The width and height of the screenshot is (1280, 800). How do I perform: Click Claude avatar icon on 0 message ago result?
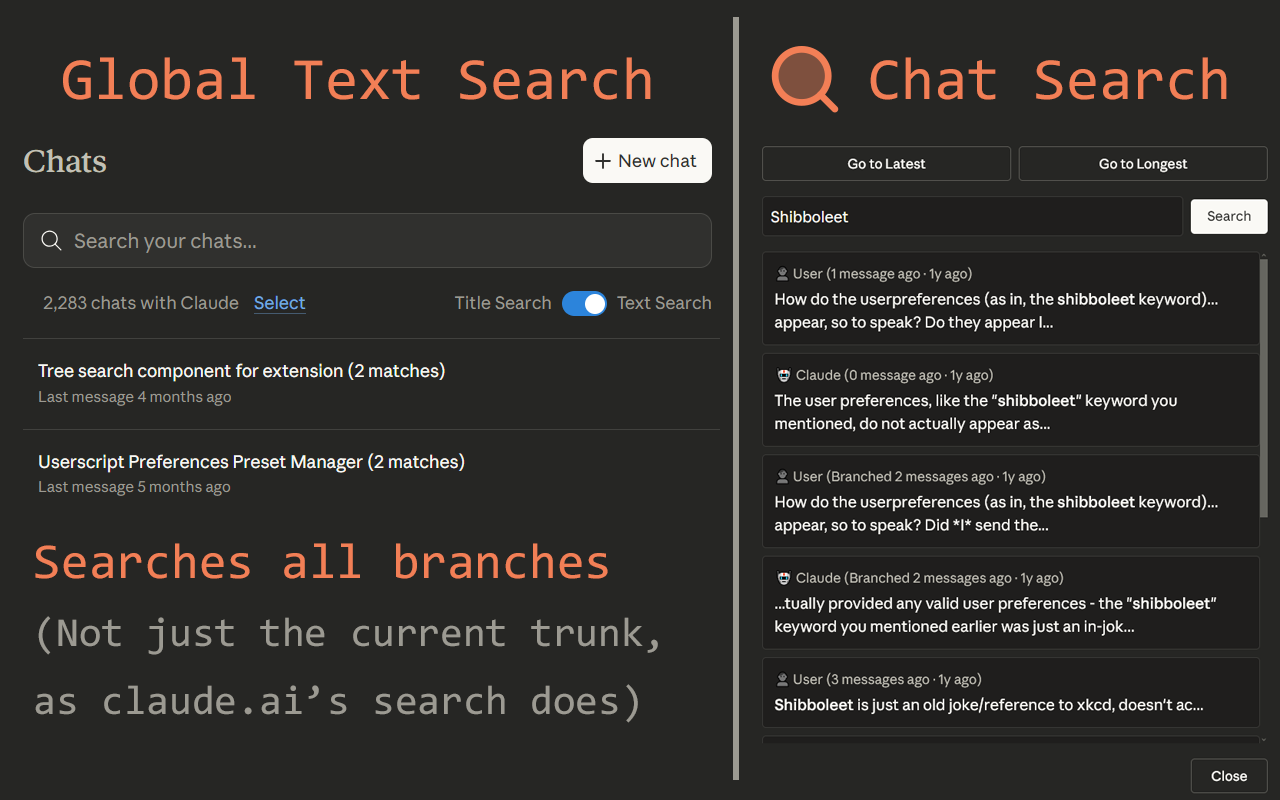(x=783, y=375)
